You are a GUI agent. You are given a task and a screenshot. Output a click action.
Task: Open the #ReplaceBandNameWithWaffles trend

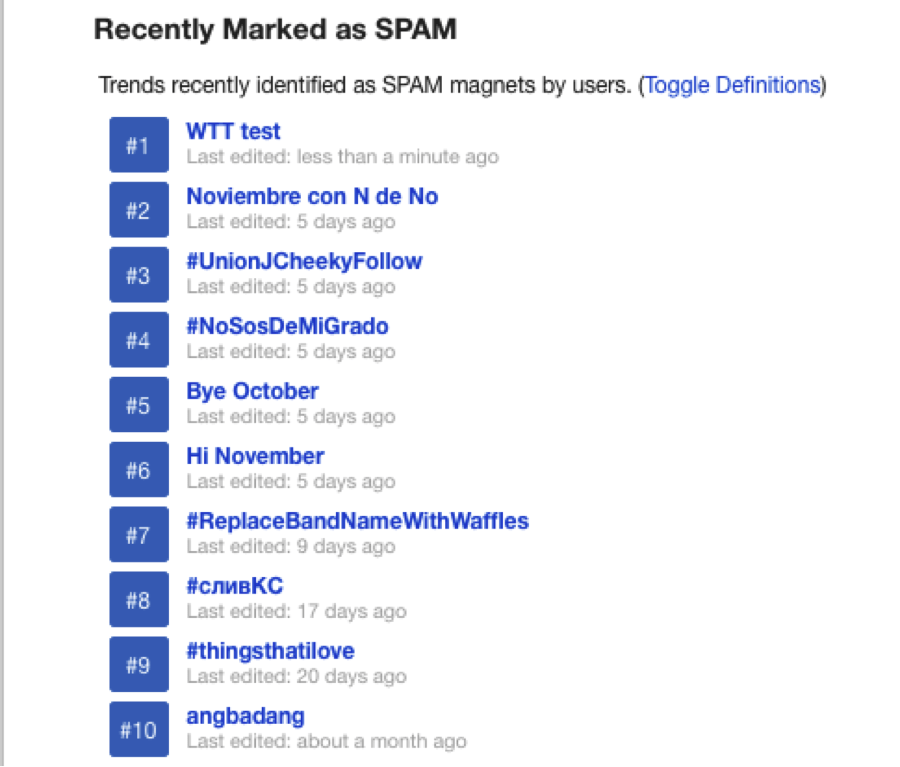(358, 521)
